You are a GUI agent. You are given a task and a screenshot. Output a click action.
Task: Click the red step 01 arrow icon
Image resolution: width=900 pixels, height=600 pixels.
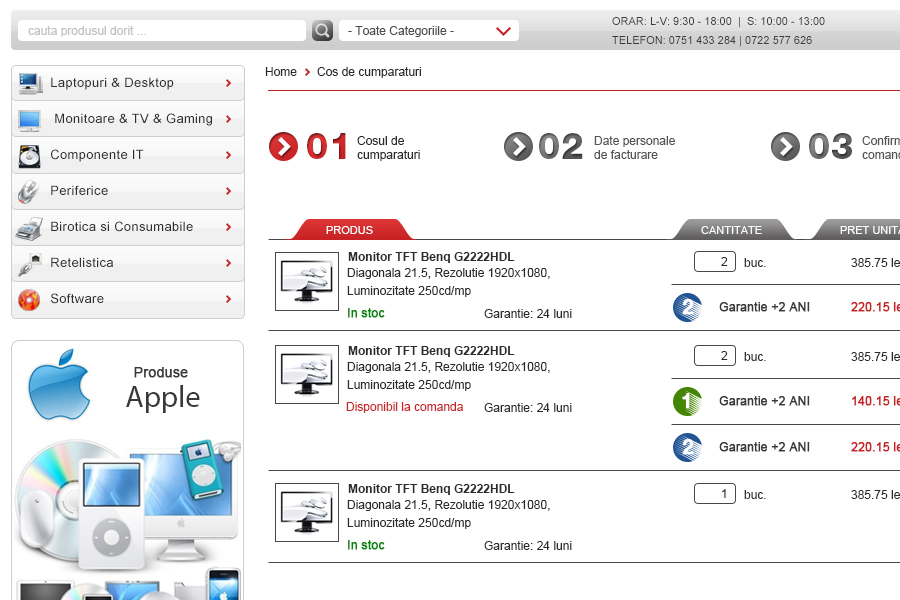(283, 147)
